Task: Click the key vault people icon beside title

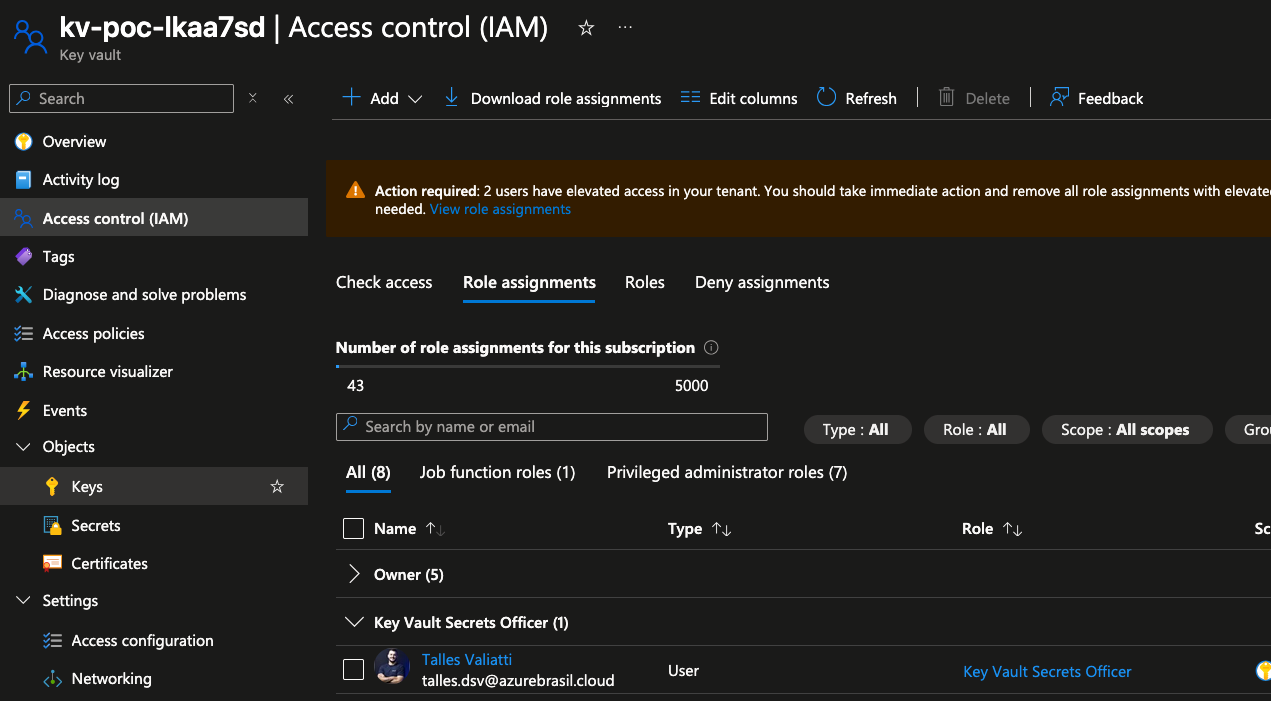Action: pos(29,37)
